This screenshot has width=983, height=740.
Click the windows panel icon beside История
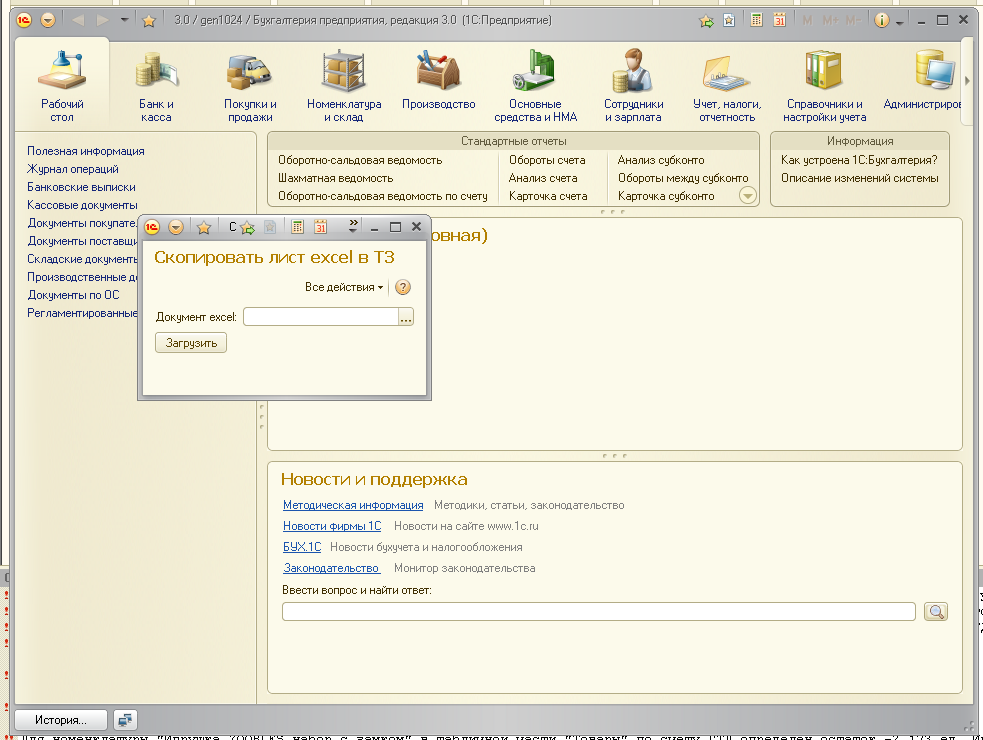tap(125, 720)
